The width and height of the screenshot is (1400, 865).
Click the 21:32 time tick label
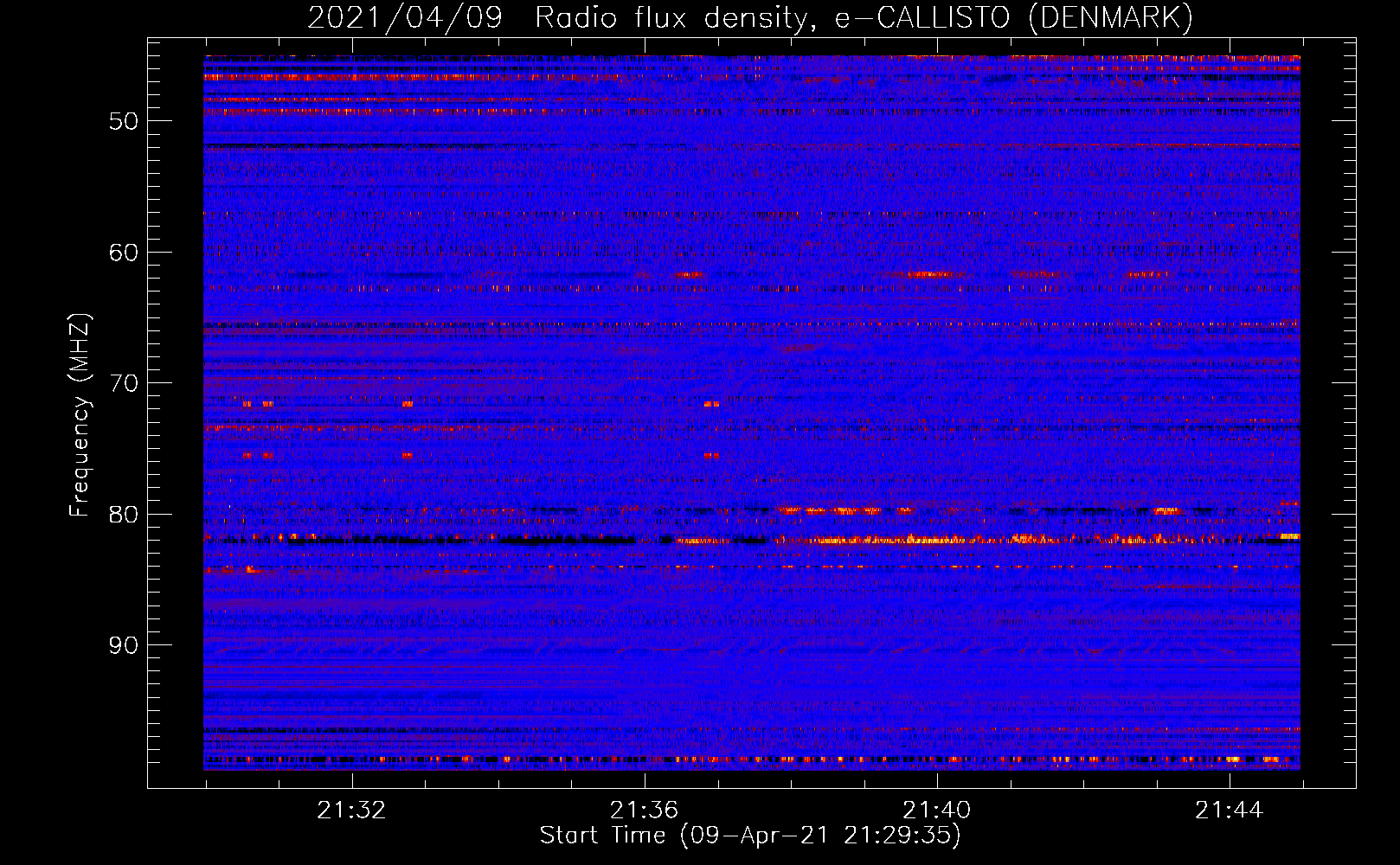coord(351,811)
